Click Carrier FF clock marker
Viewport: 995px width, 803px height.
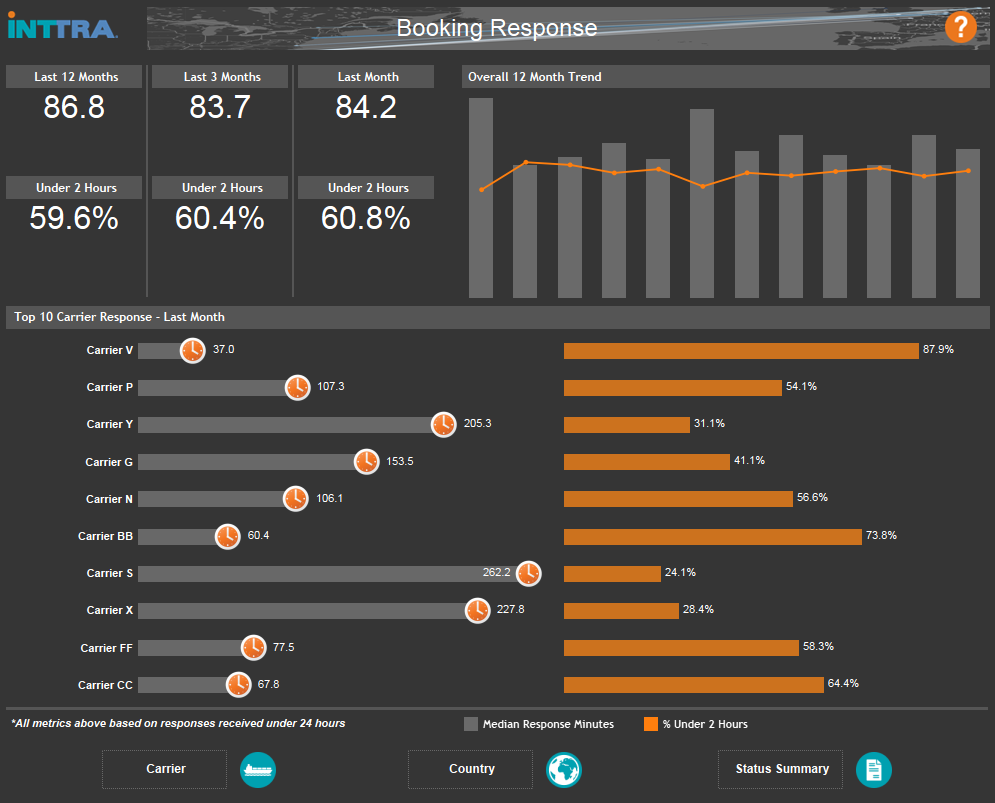point(253,647)
